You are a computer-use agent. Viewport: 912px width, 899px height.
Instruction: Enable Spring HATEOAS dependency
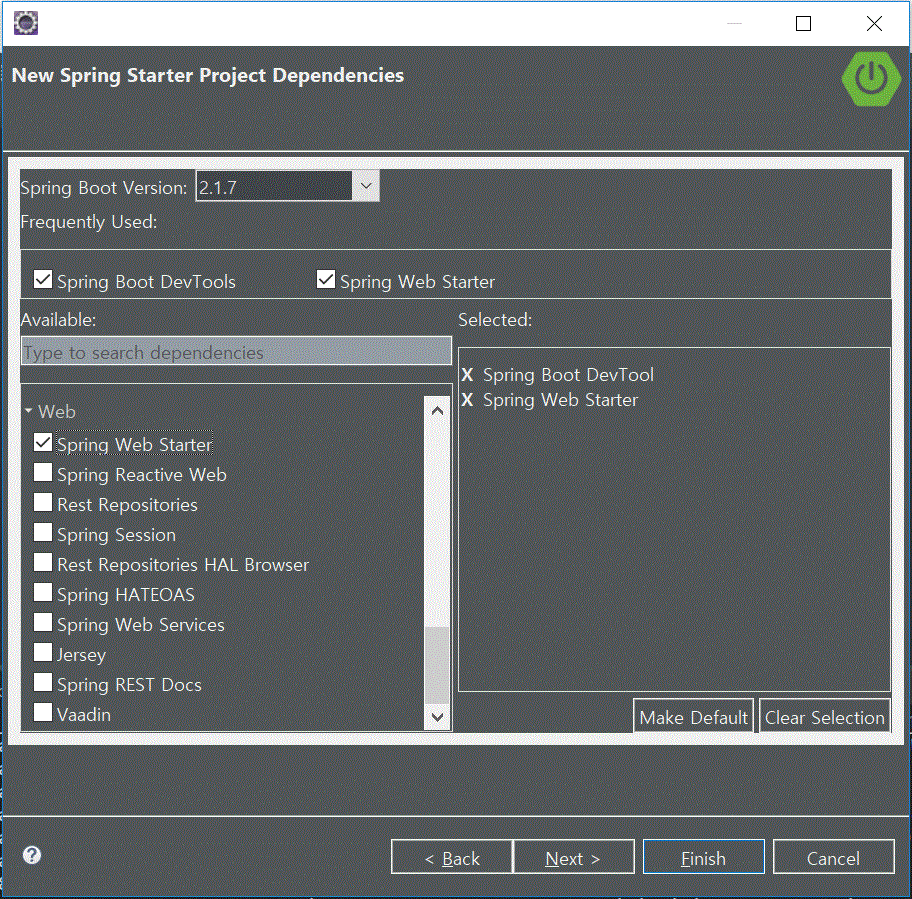[43, 593]
